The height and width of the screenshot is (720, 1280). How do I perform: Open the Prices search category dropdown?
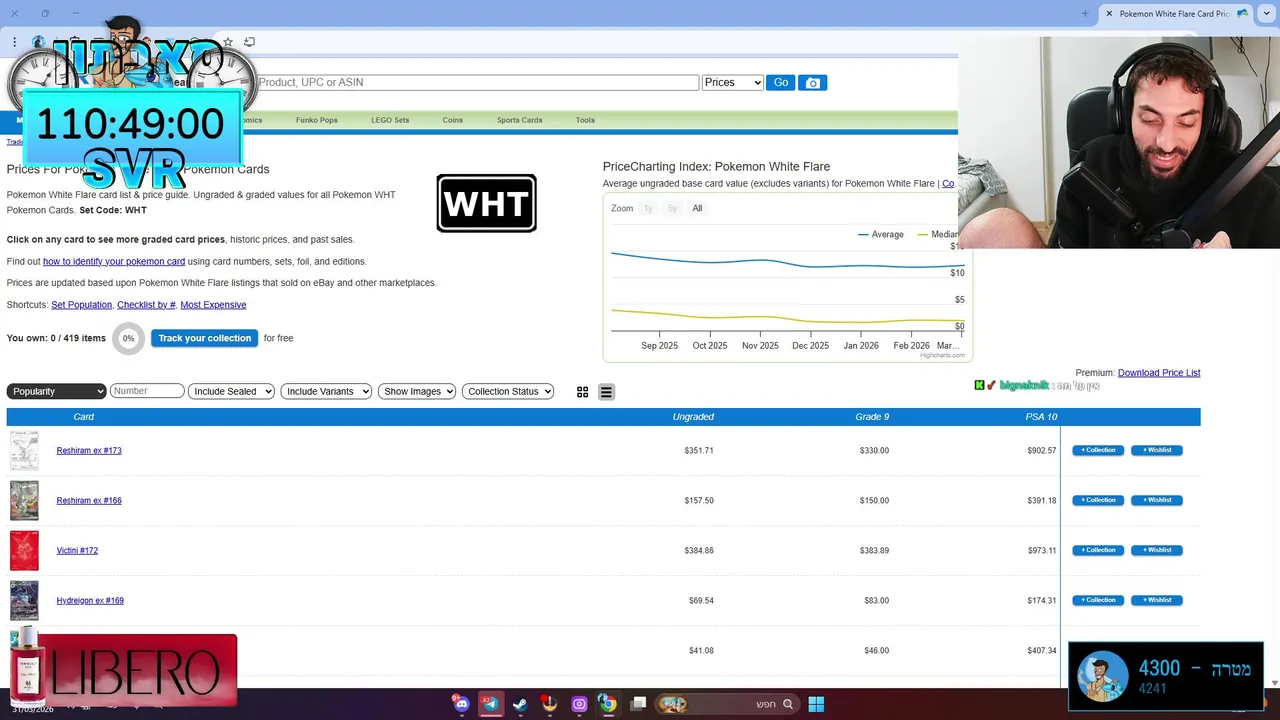[x=732, y=83]
